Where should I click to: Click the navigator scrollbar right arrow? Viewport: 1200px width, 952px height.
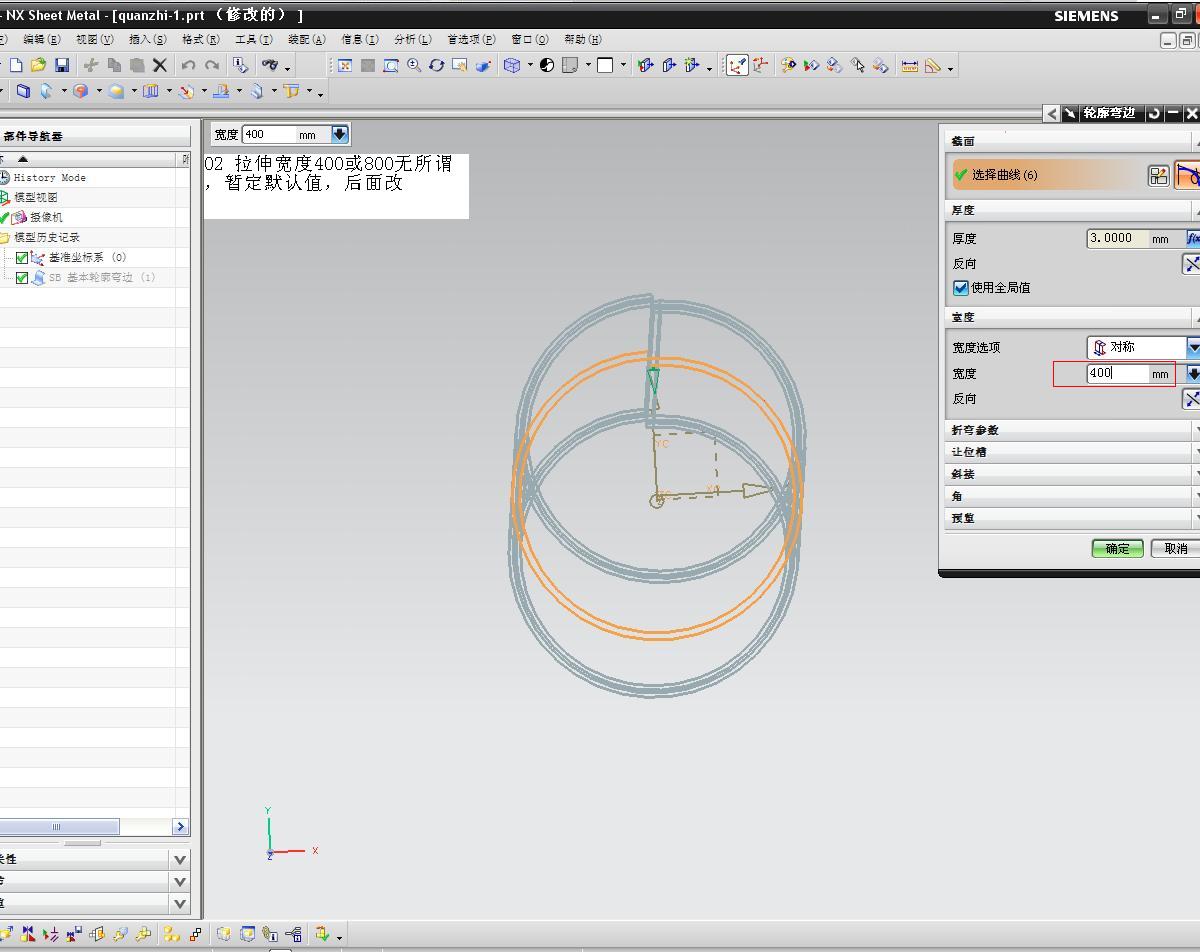181,826
